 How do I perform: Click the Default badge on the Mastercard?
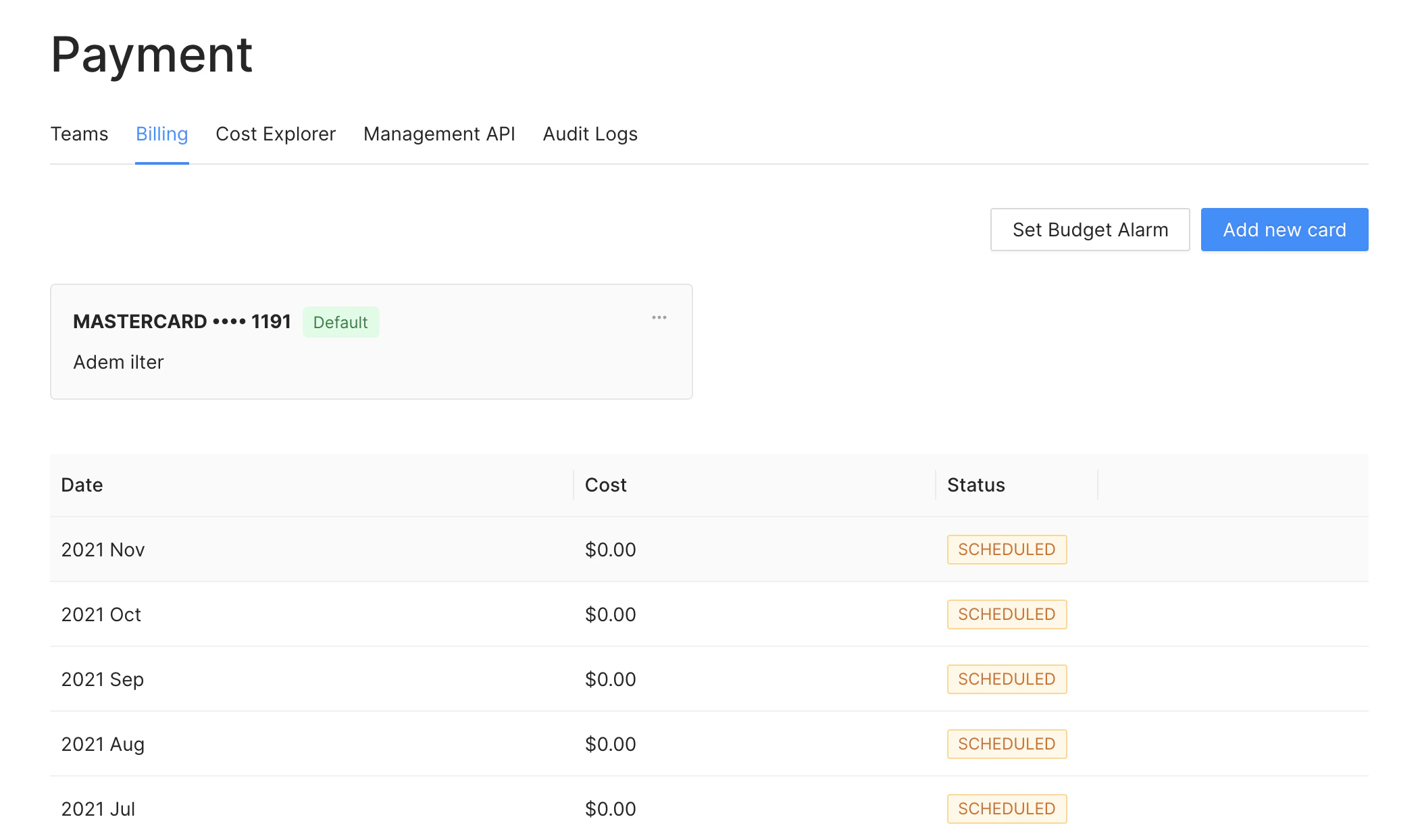[340, 322]
